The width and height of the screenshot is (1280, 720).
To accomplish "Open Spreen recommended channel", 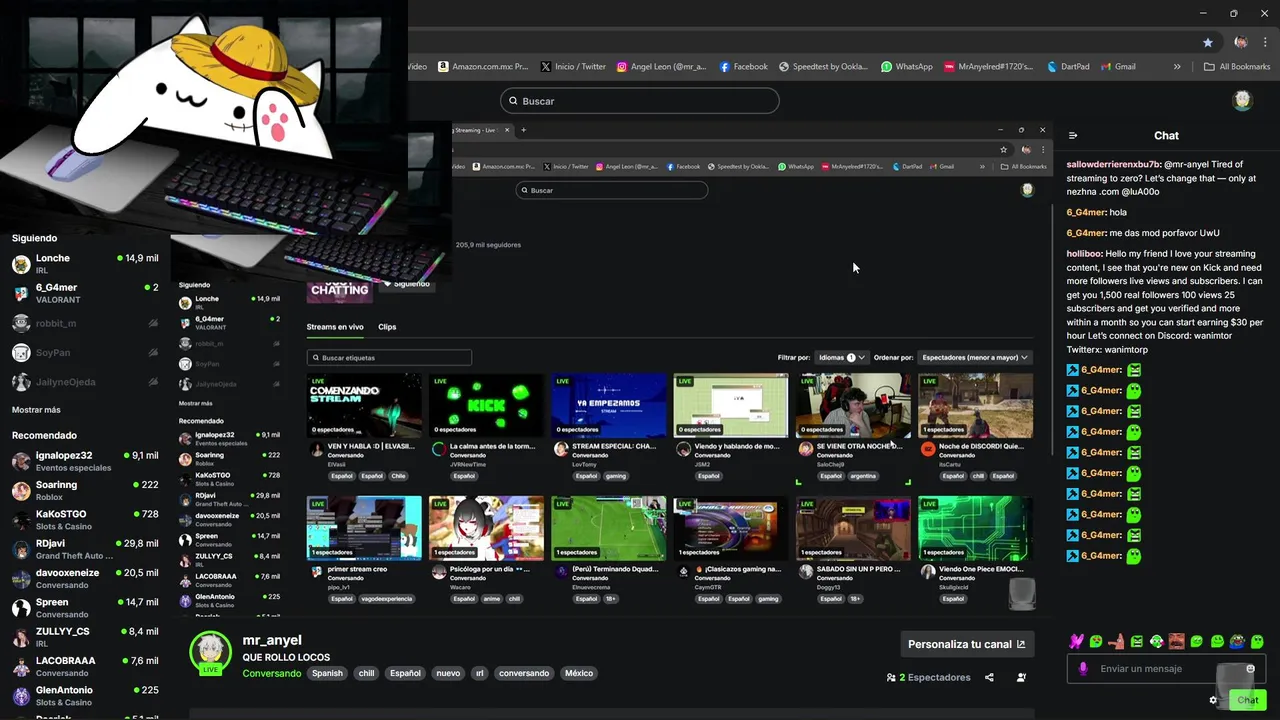I will [85, 608].
